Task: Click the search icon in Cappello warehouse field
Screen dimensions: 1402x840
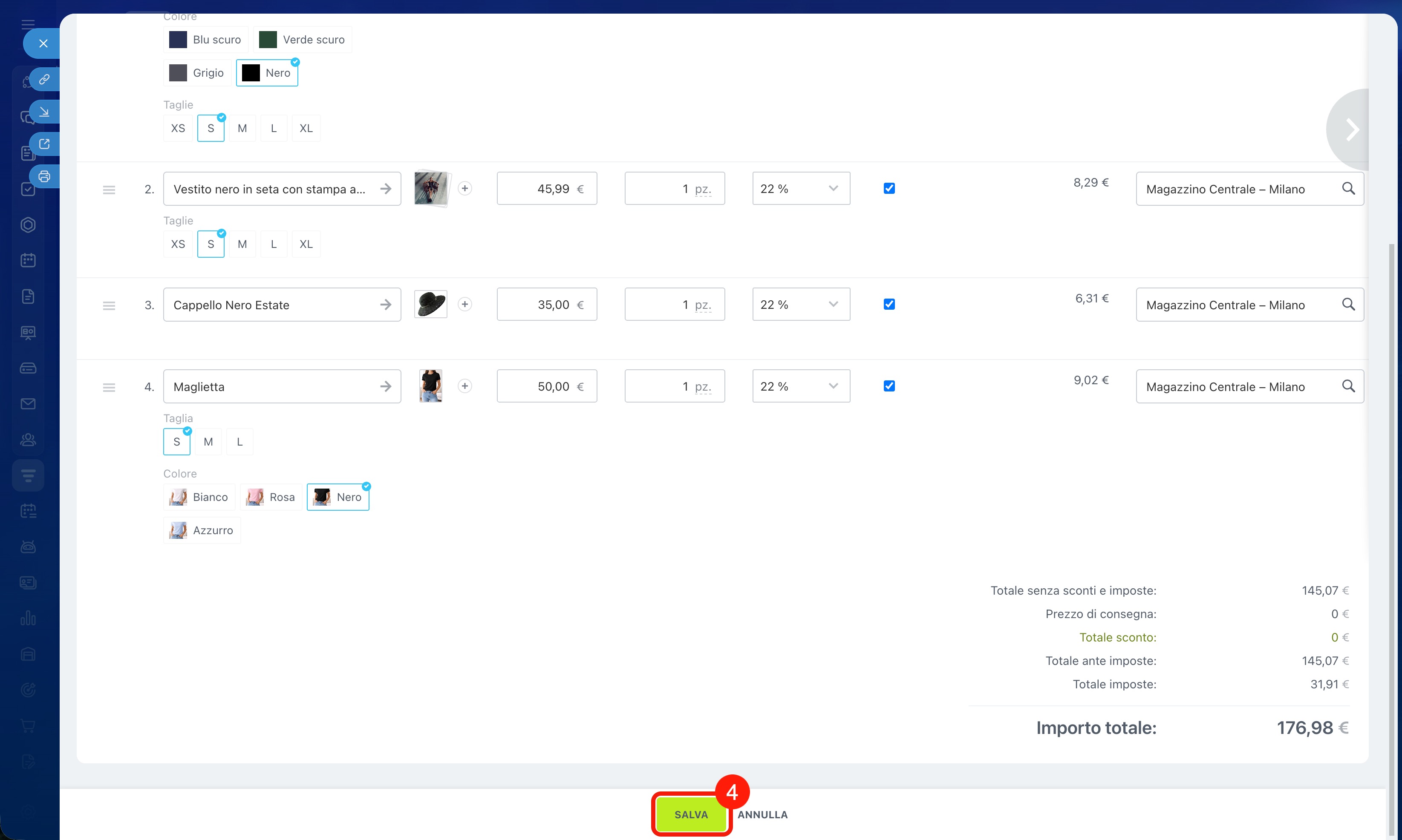Action: pos(1348,305)
